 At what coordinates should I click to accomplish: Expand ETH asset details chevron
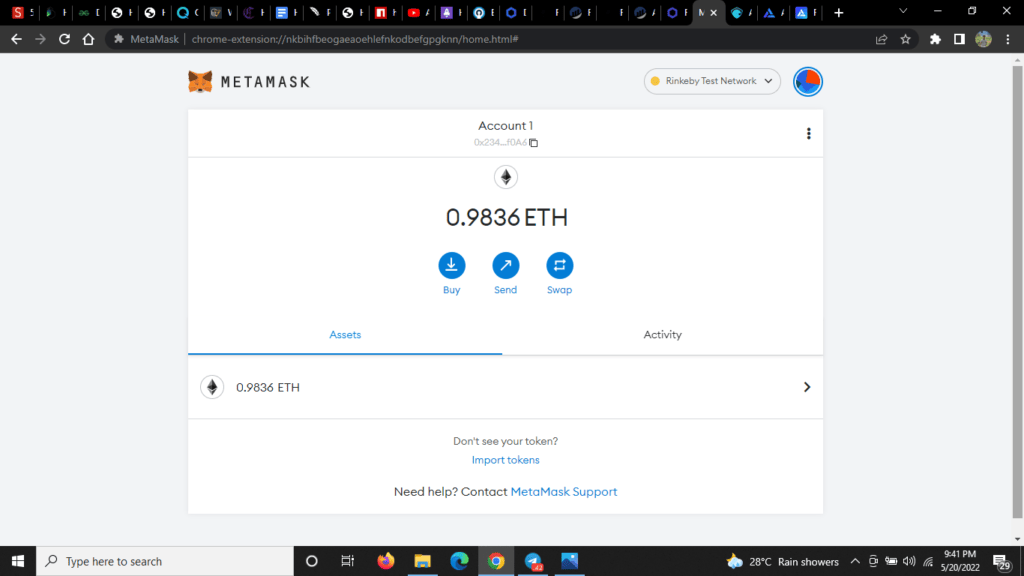[x=807, y=387]
